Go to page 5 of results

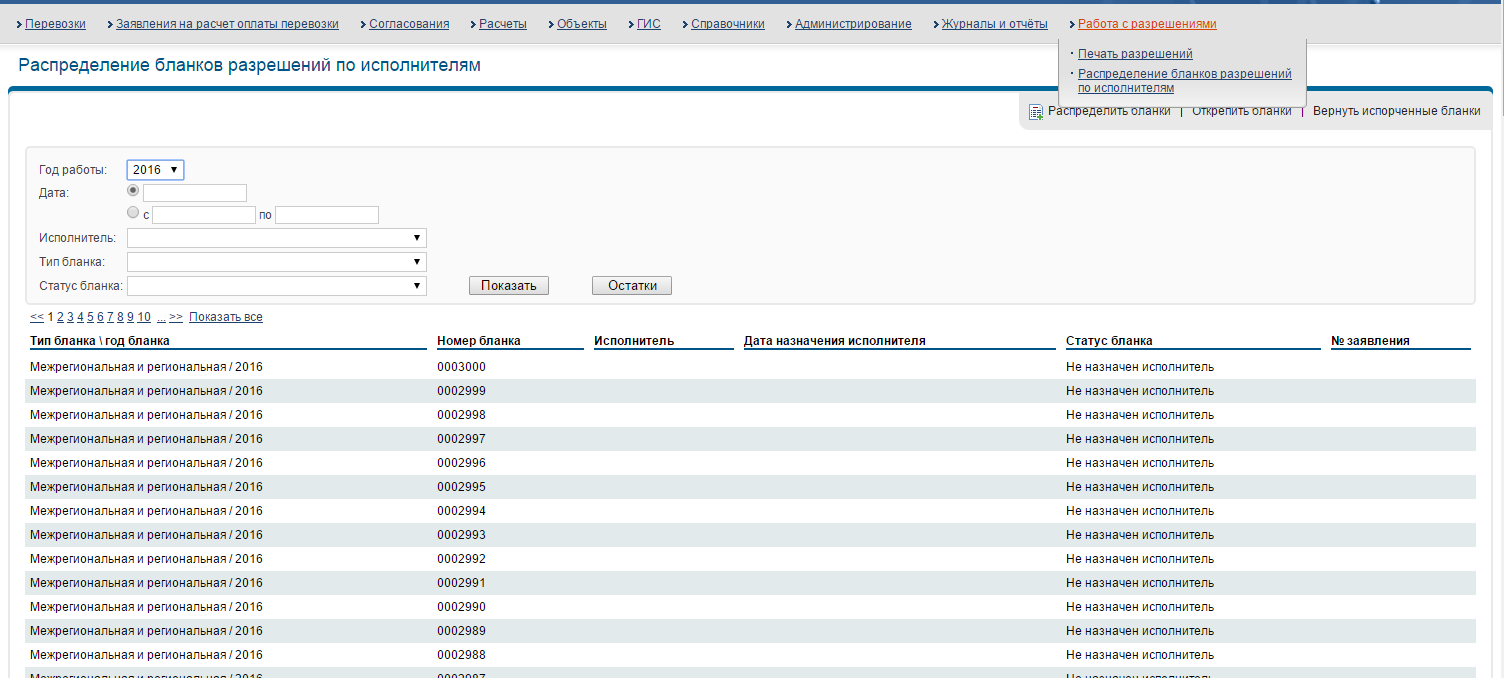(x=90, y=317)
